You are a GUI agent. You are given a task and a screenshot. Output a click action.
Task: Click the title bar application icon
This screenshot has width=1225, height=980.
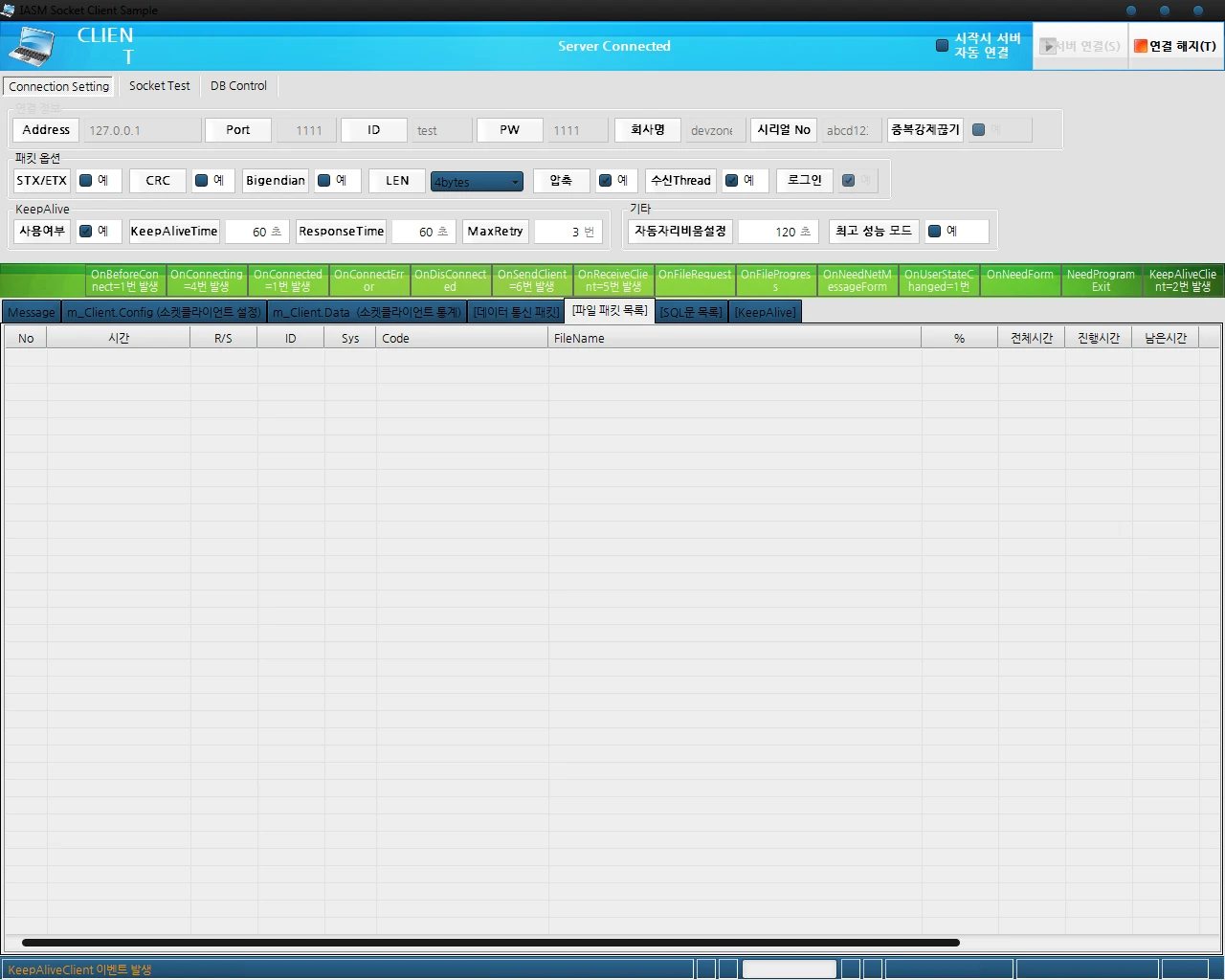coord(9,11)
